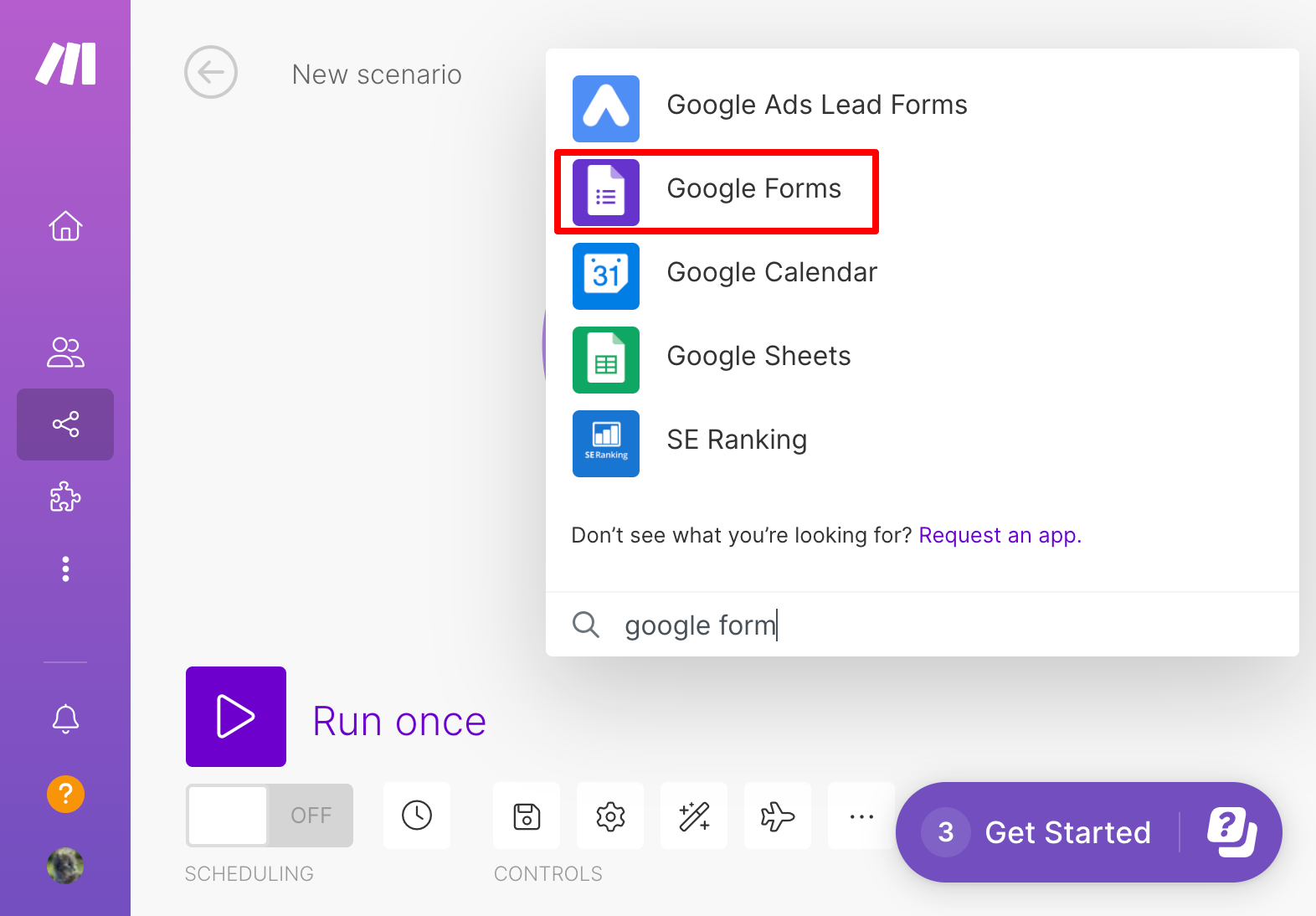
Task: Rename the New scenario title
Action: (377, 75)
